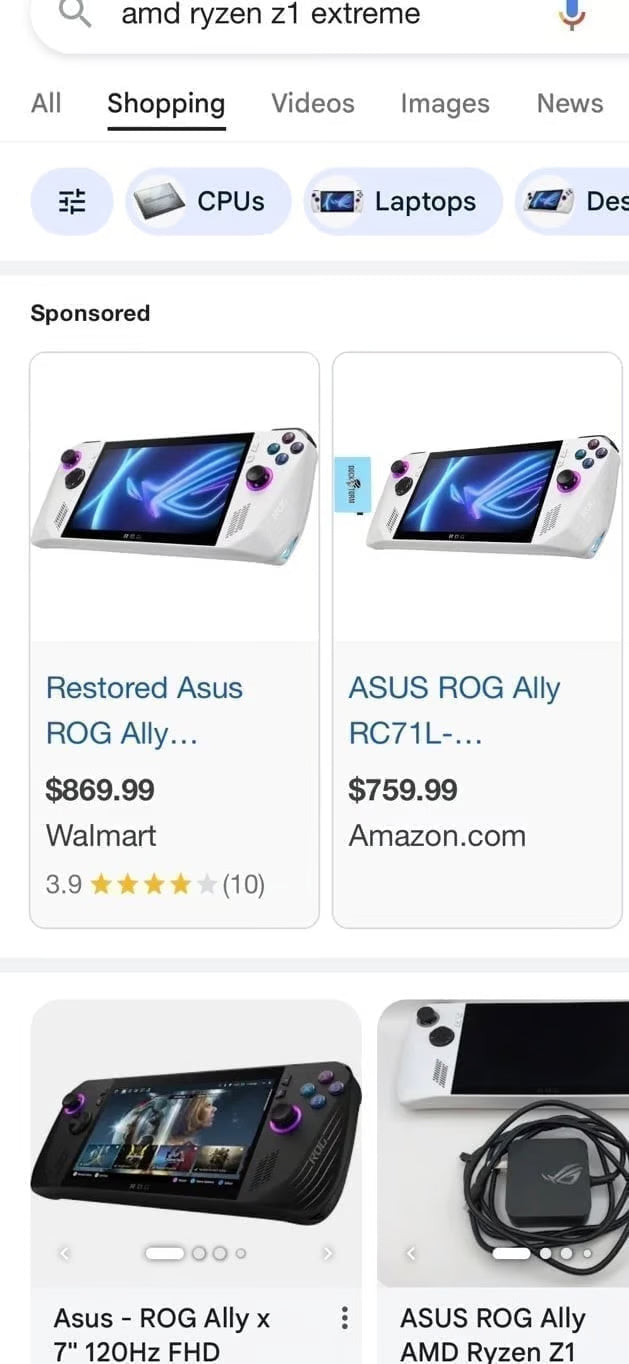The image size is (629, 1364).
Task: Open Restored Asus ROG Ally listing
Action: click(x=144, y=711)
